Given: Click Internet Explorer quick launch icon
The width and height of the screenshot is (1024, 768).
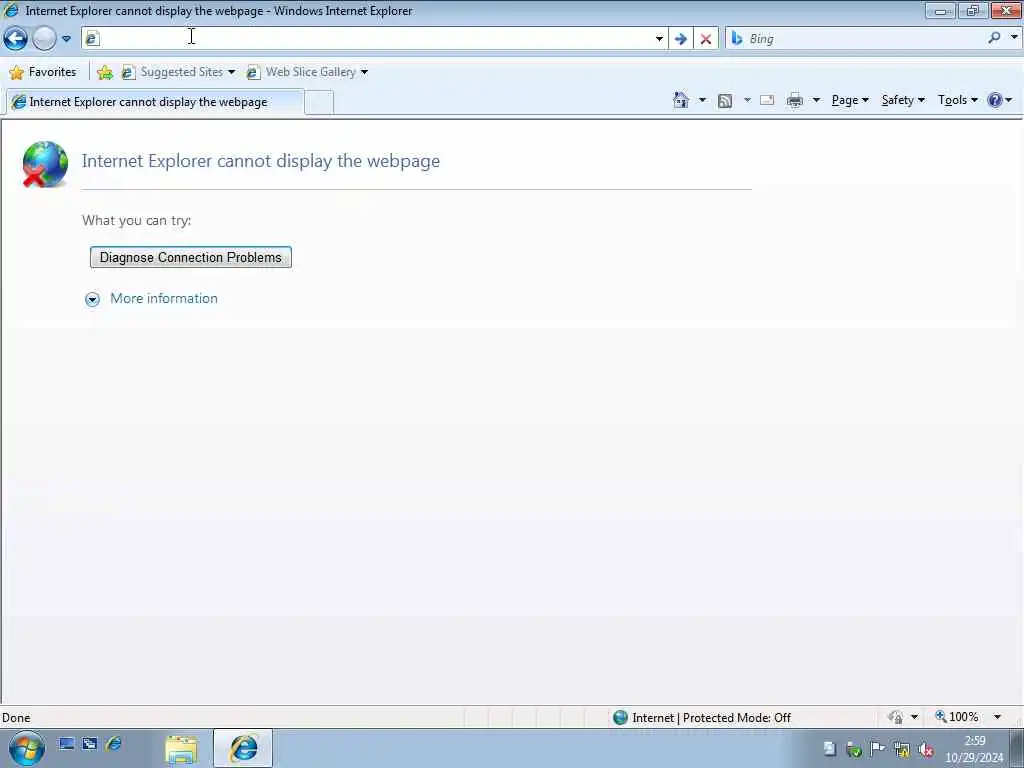Looking at the screenshot, I should pyautogui.click(x=113, y=744).
